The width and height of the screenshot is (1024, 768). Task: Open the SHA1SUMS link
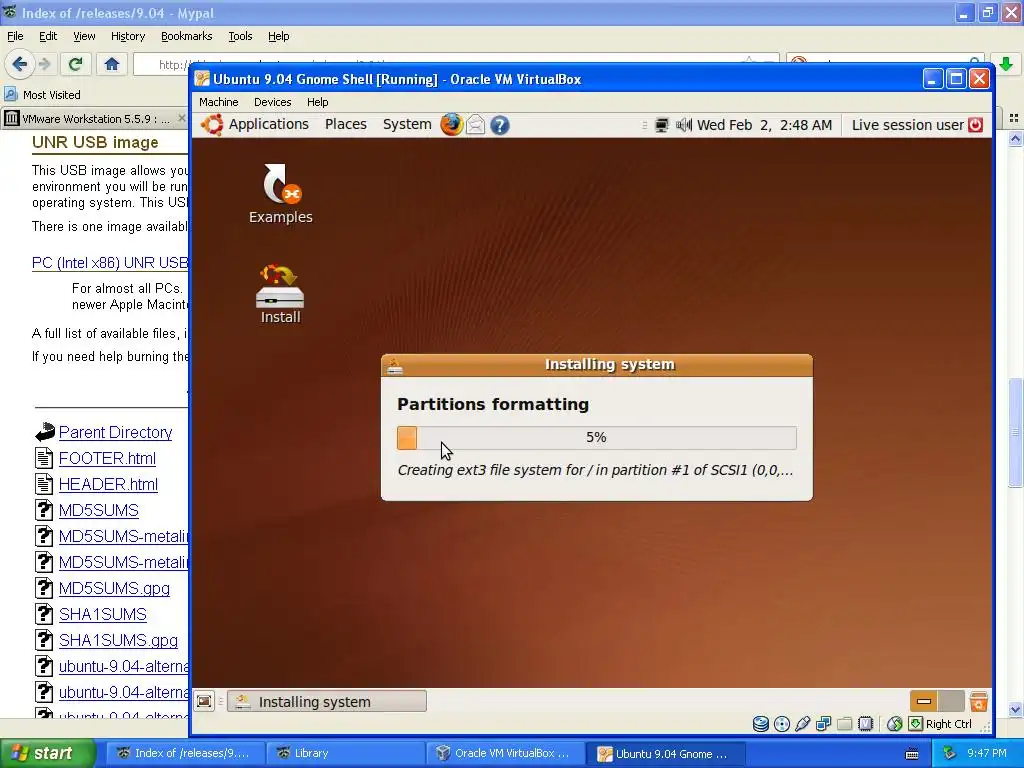click(103, 615)
